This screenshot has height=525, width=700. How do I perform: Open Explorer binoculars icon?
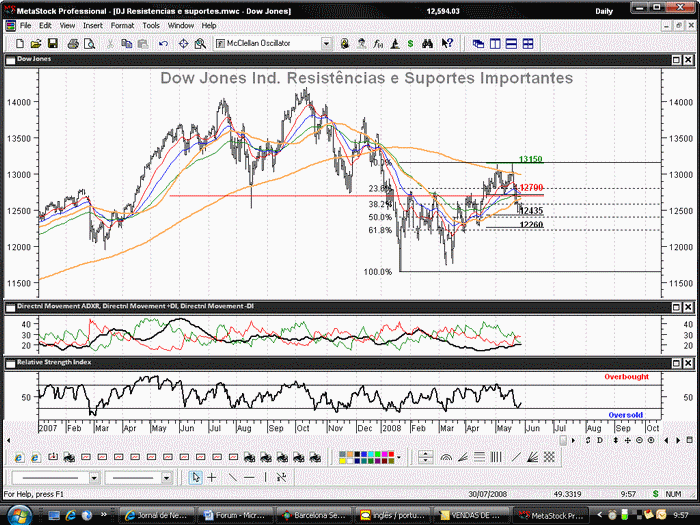tap(427, 44)
